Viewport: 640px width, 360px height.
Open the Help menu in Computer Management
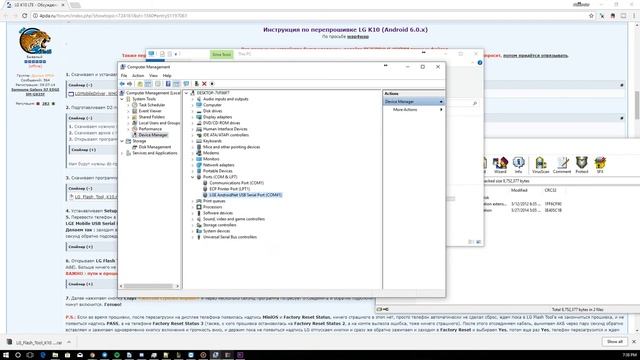[x=167, y=76]
